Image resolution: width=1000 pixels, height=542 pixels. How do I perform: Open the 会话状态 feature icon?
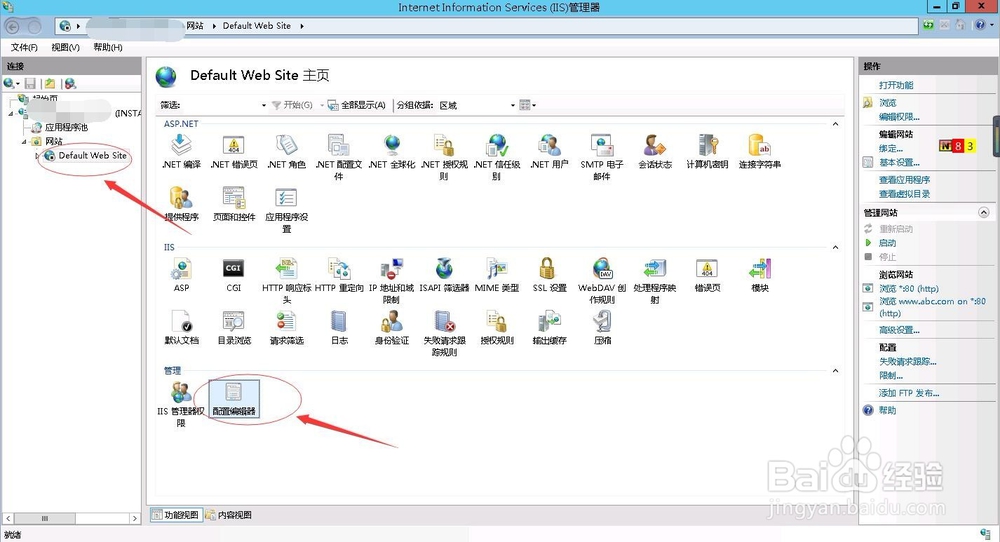pyautogui.click(x=655, y=152)
